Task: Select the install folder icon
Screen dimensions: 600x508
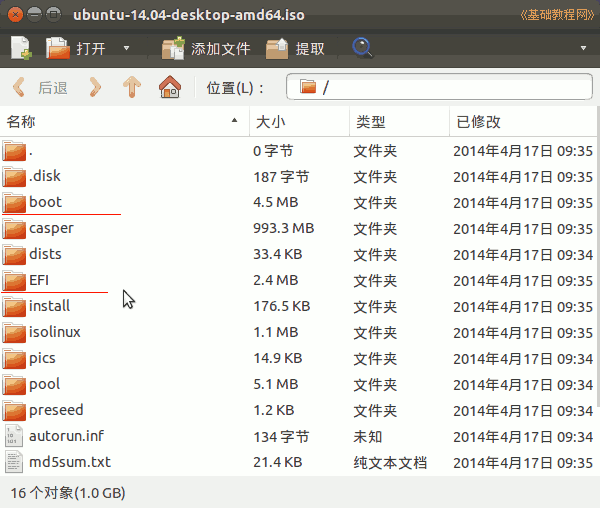Action: [14, 306]
